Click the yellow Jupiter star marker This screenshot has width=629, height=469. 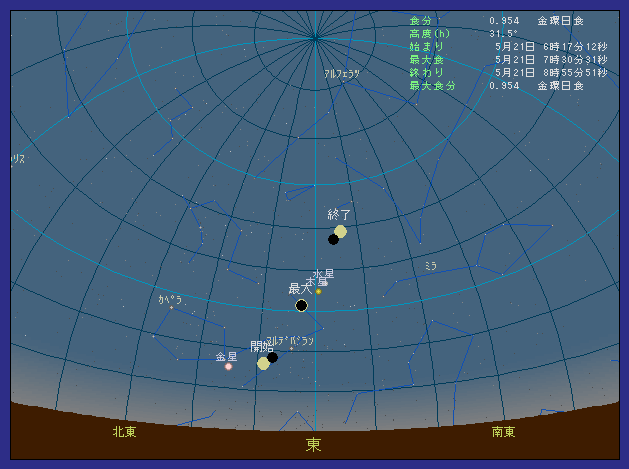coord(318,291)
